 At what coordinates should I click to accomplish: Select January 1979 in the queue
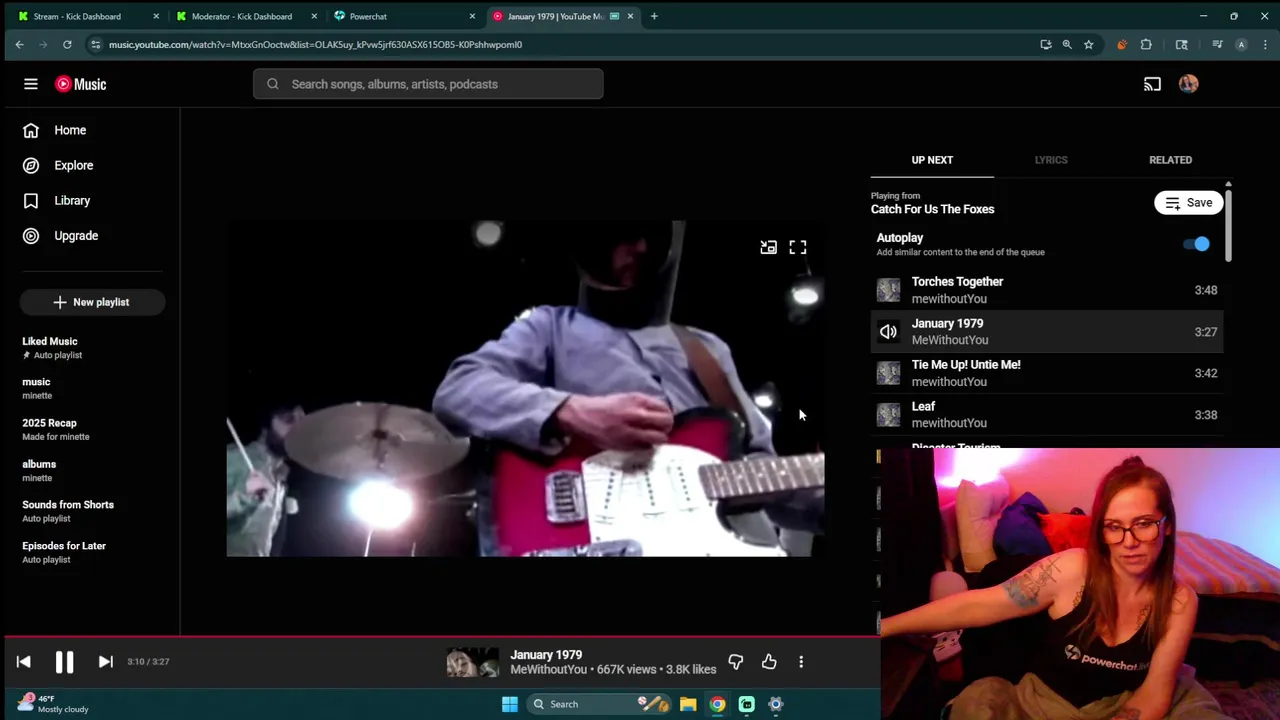click(1047, 331)
